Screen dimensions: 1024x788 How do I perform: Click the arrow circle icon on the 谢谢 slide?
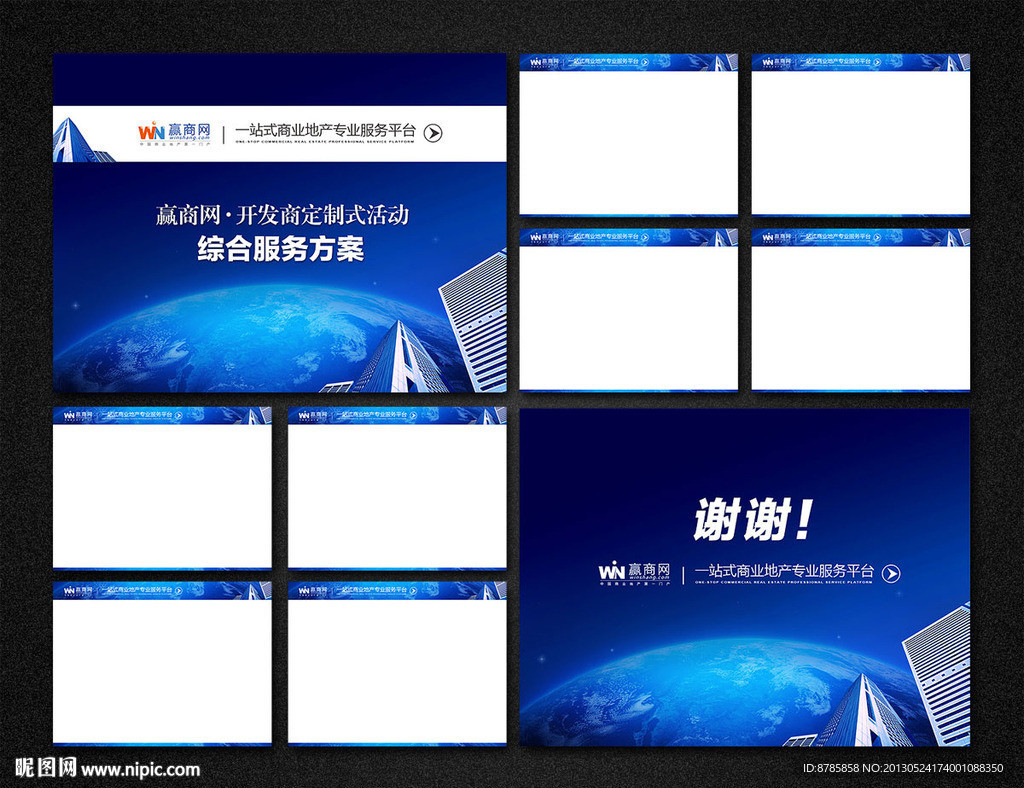click(x=891, y=574)
